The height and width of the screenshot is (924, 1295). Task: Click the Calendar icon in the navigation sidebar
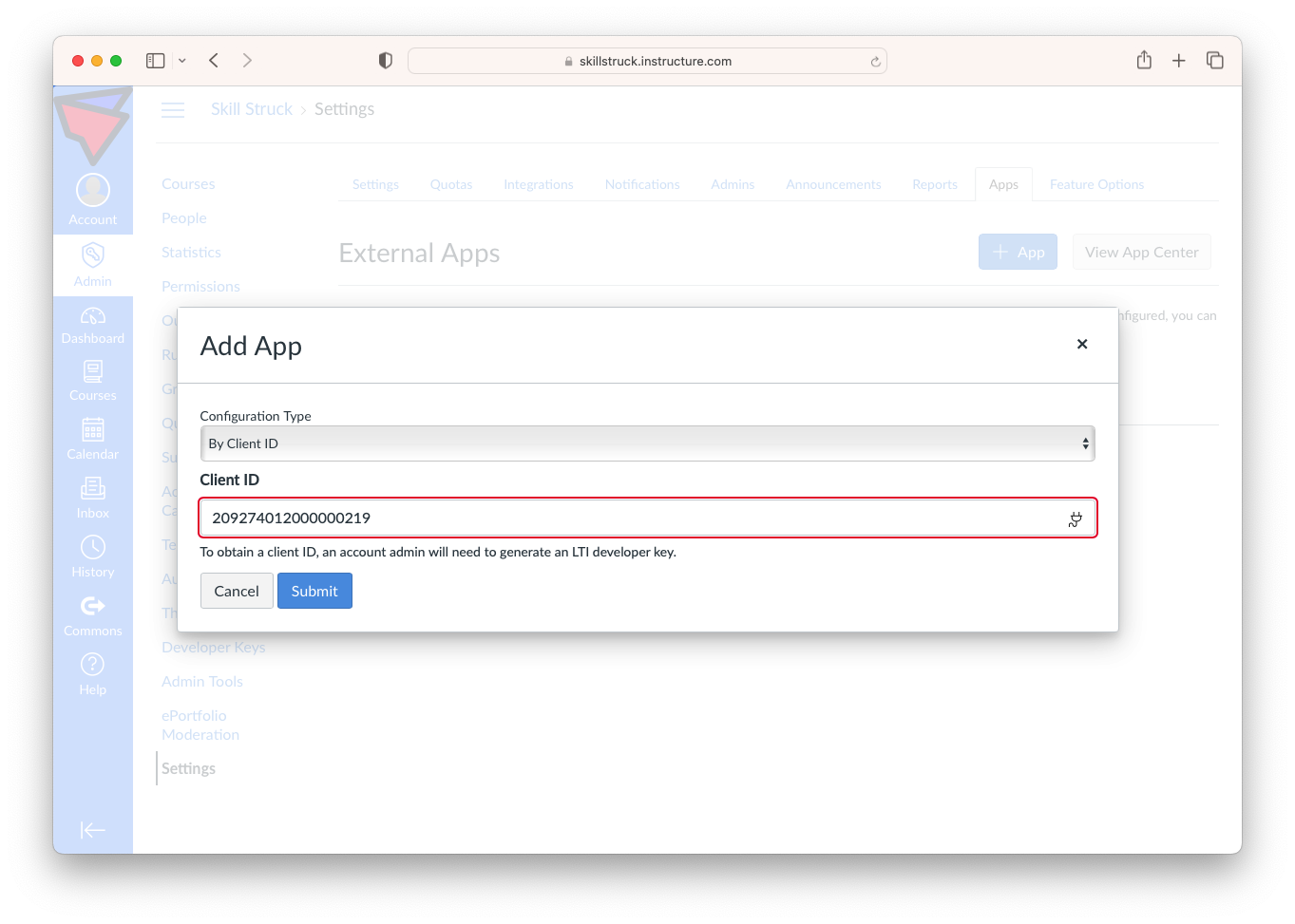pyautogui.click(x=92, y=431)
